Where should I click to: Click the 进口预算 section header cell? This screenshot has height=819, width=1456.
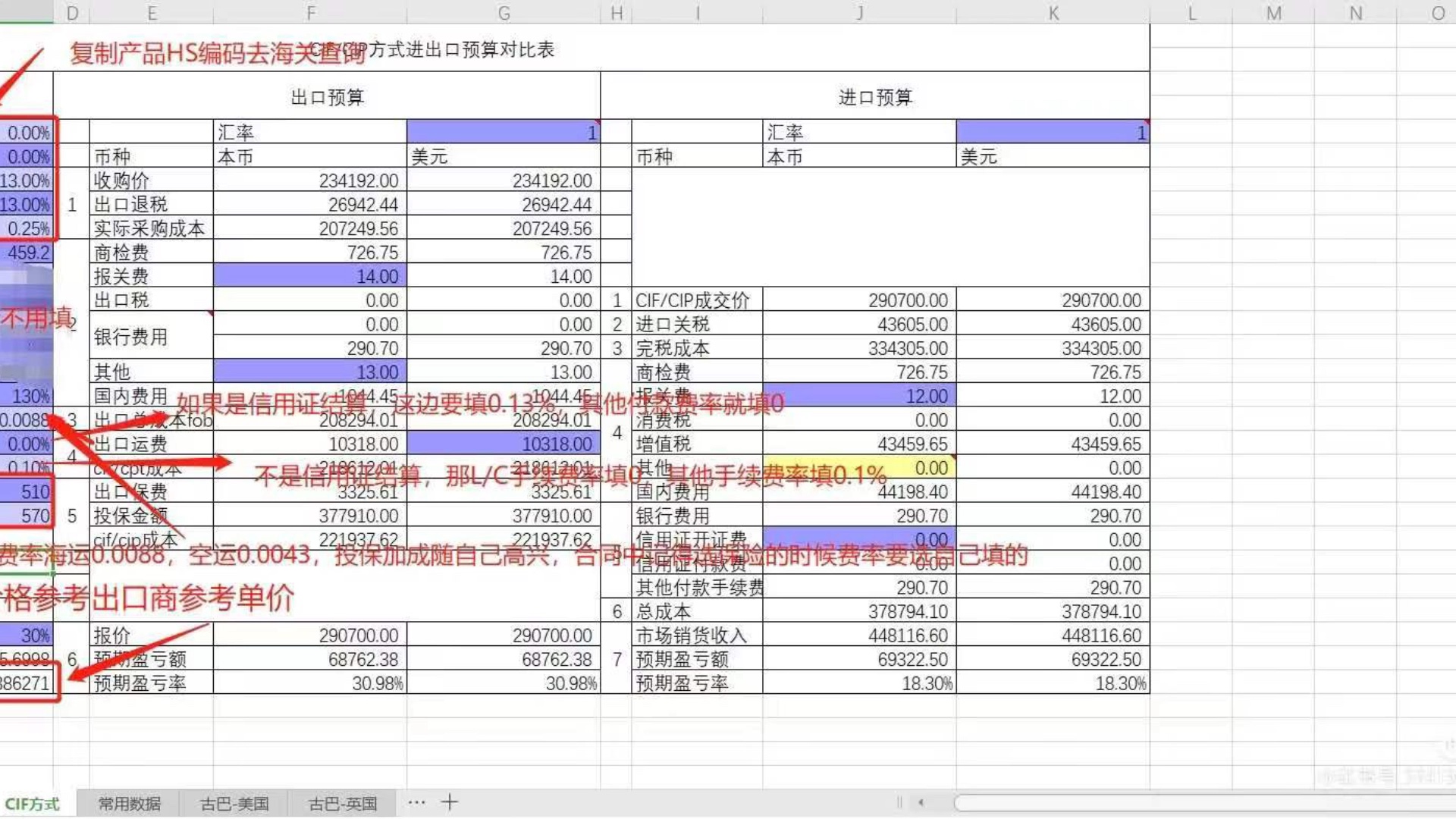pyautogui.click(x=875, y=96)
